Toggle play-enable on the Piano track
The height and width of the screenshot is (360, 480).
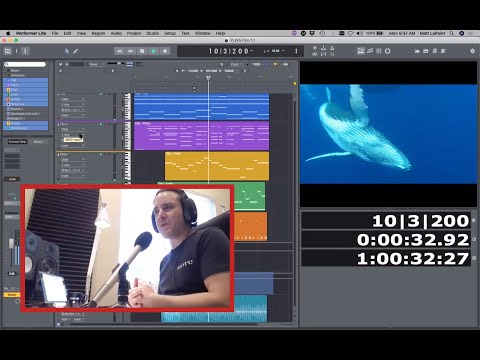point(101,124)
